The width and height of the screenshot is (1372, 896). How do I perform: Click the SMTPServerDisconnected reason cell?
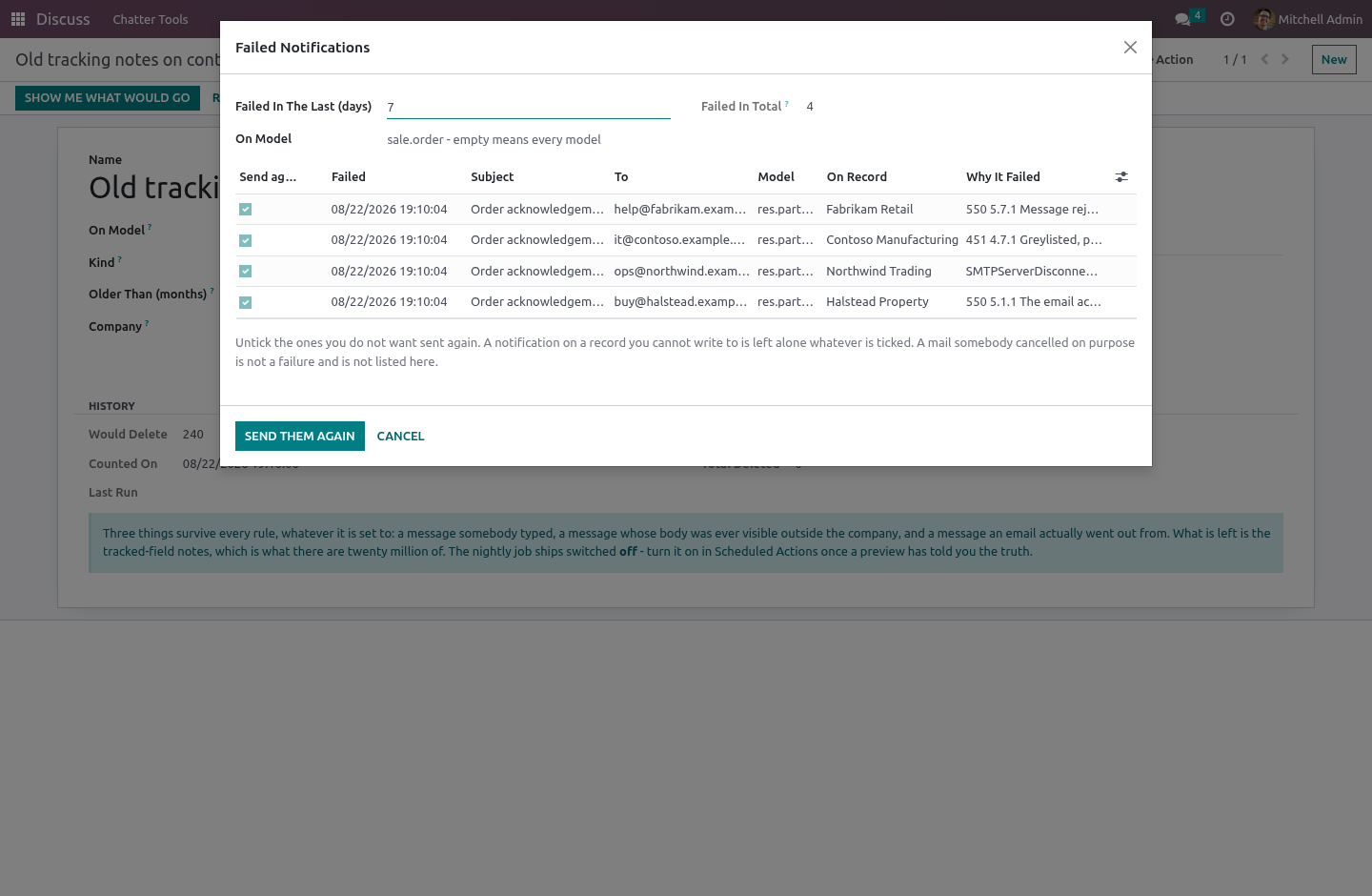point(1032,272)
